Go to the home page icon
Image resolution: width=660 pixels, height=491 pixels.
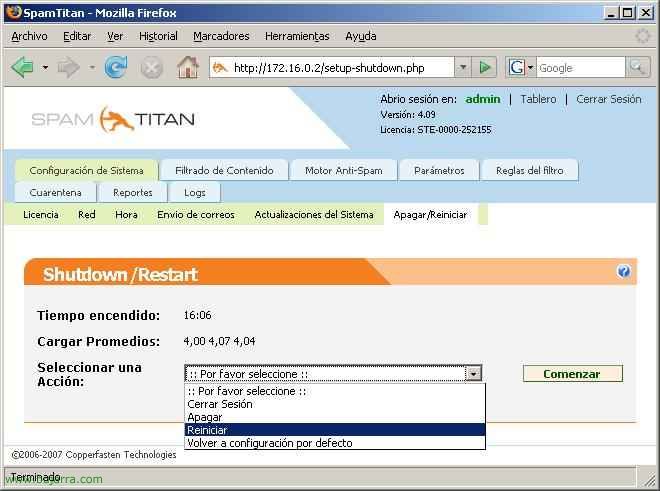pyautogui.click(x=188, y=67)
